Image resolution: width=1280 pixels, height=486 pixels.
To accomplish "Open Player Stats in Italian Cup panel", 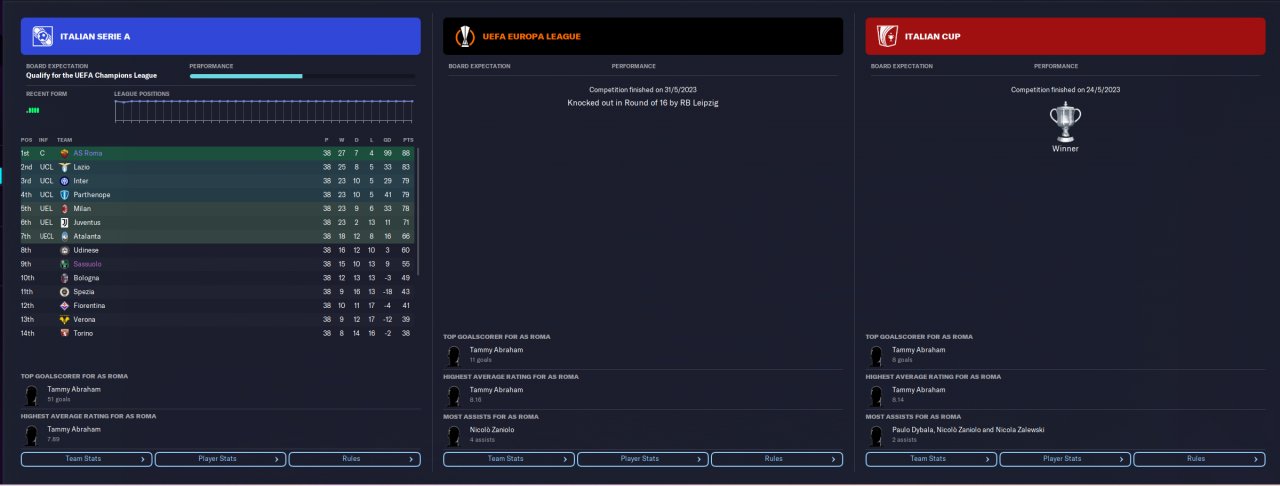I will coord(1064,459).
